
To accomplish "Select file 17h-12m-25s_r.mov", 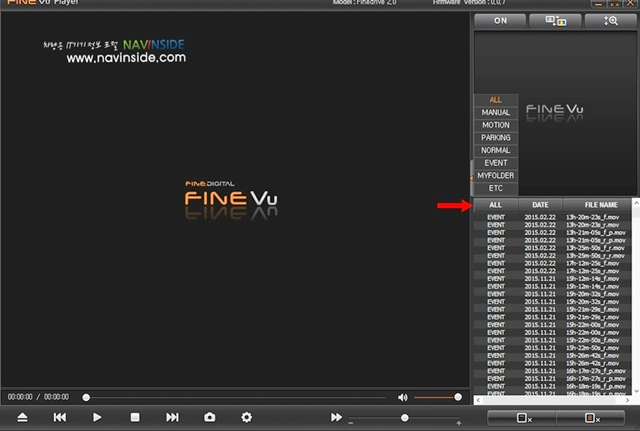I will (553, 271).
